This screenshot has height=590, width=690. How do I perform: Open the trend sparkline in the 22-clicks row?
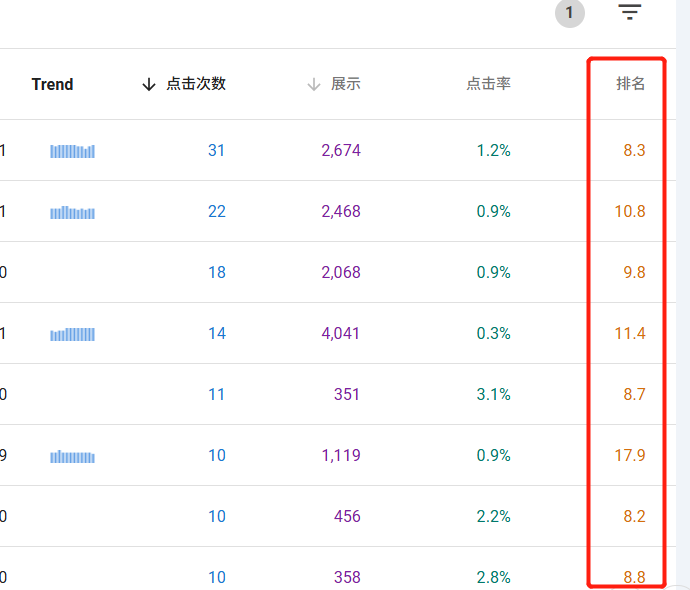72,212
